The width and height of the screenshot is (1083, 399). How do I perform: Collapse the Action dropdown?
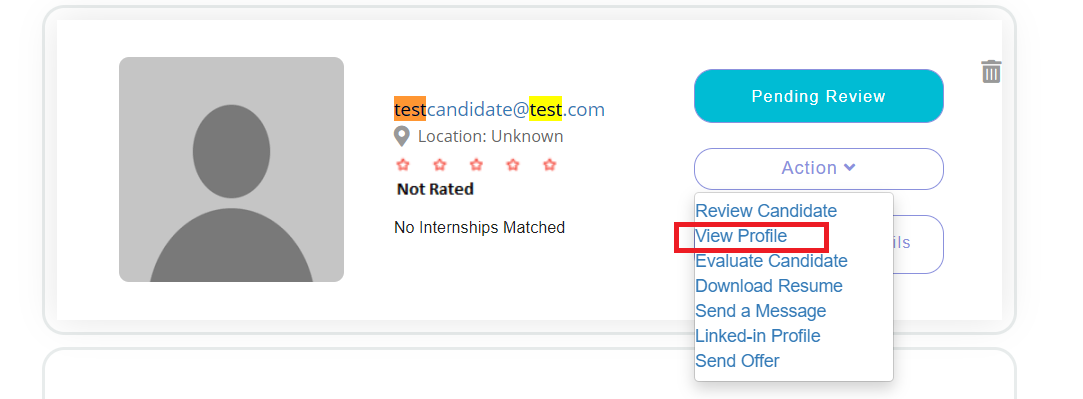point(818,168)
